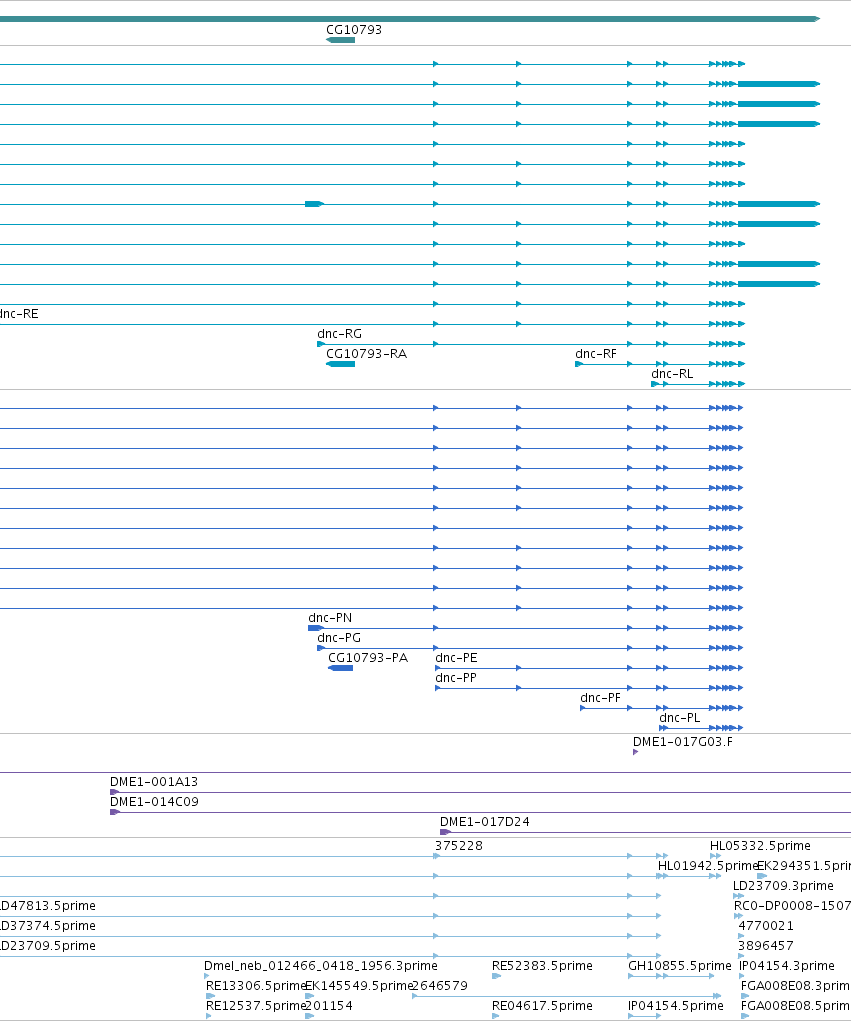
Task: Select the dnc-PF protein label
Action: point(600,699)
